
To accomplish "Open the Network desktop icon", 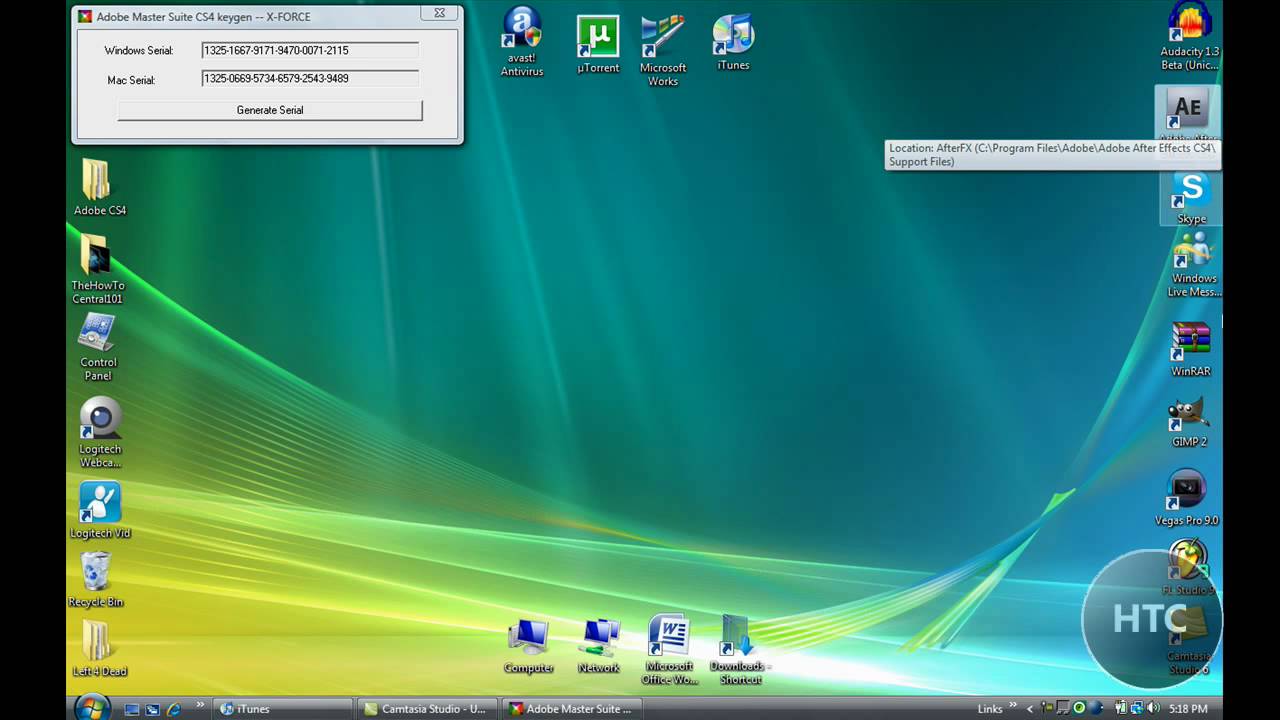I will (x=599, y=645).
